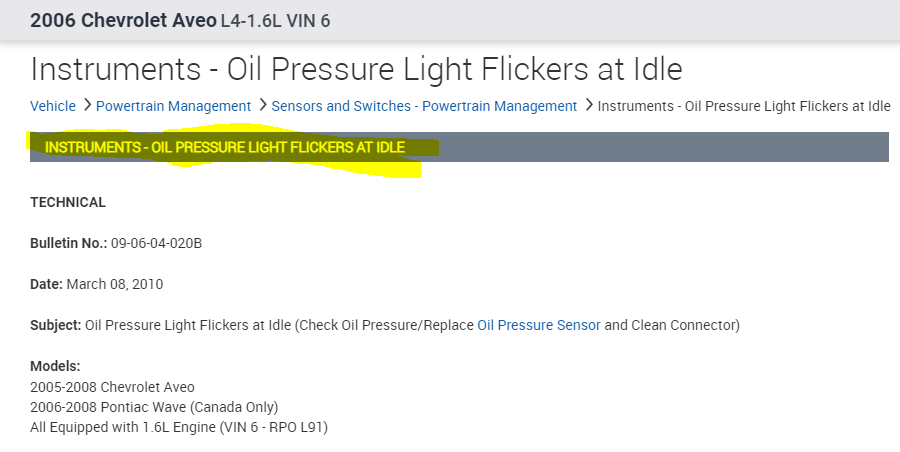900x452 pixels.
Task: Click the chevron following Powertrain Management breadcrumb
Action: pyautogui.click(x=263, y=105)
